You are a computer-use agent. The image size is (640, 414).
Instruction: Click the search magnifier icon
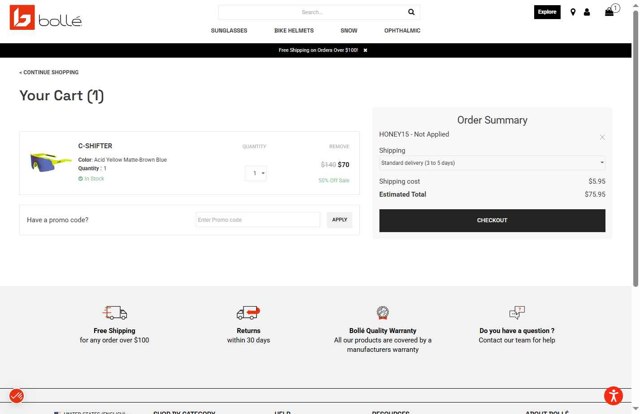411,12
